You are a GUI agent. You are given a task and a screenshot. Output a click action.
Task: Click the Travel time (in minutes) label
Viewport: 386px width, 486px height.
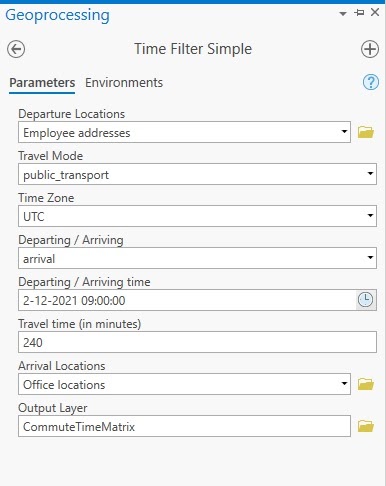tap(80, 324)
